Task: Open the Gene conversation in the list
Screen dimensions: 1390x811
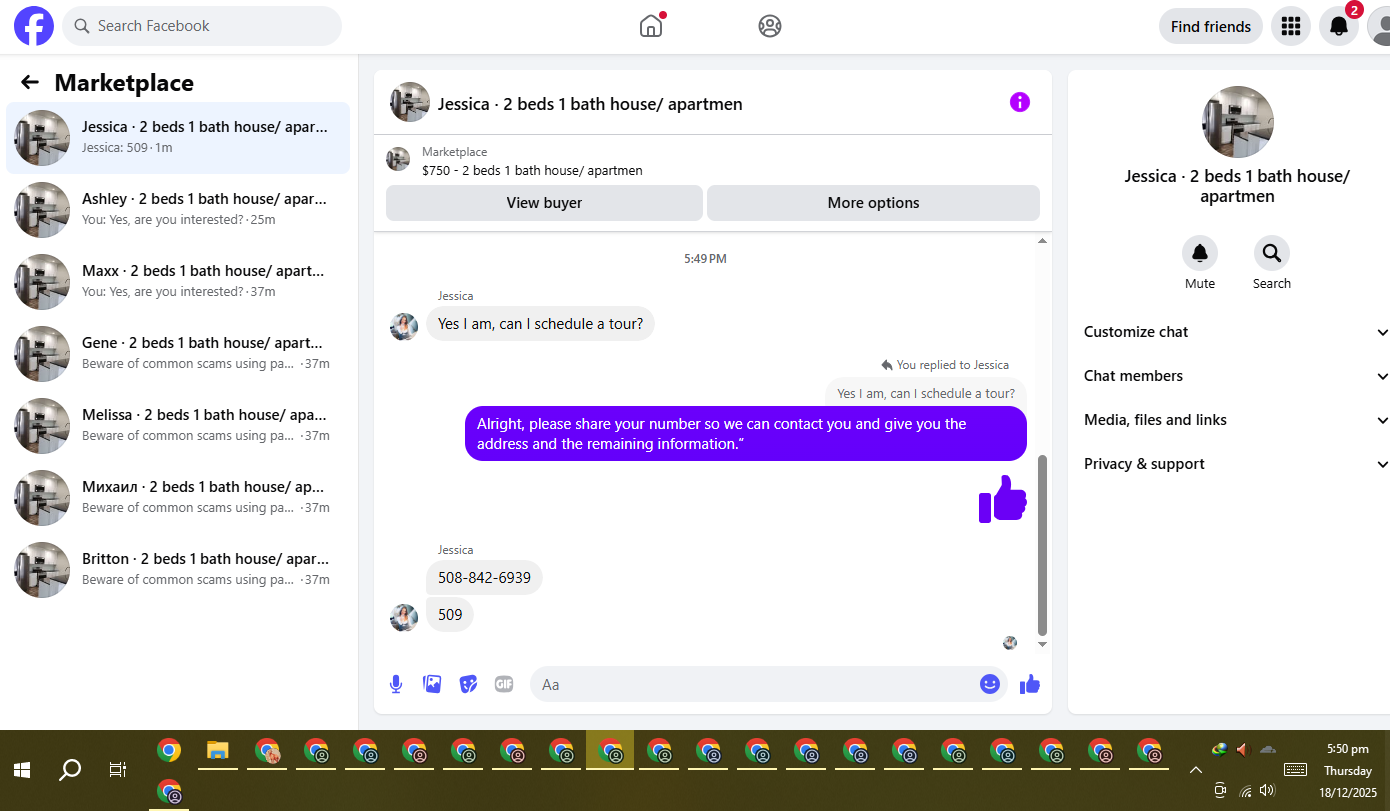Action: [x=178, y=354]
